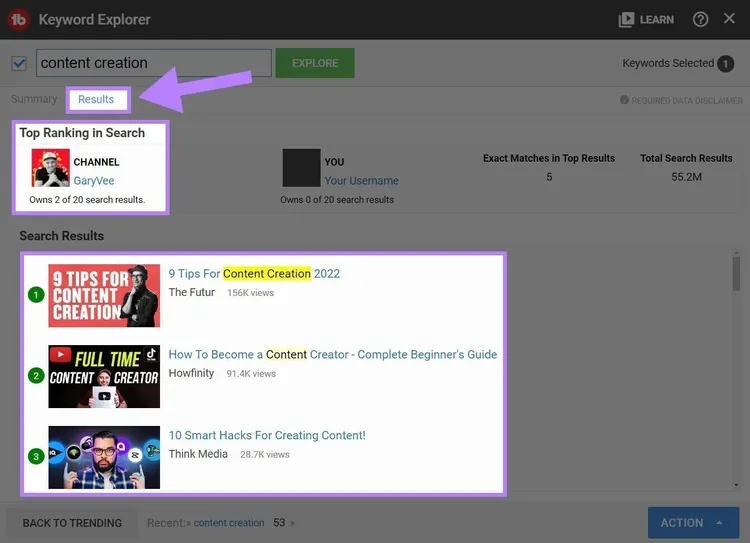Viewport: 750px width, 543px height.
Task: Expand the ACTION dropdown menu
Action: (x=693, y=523)
